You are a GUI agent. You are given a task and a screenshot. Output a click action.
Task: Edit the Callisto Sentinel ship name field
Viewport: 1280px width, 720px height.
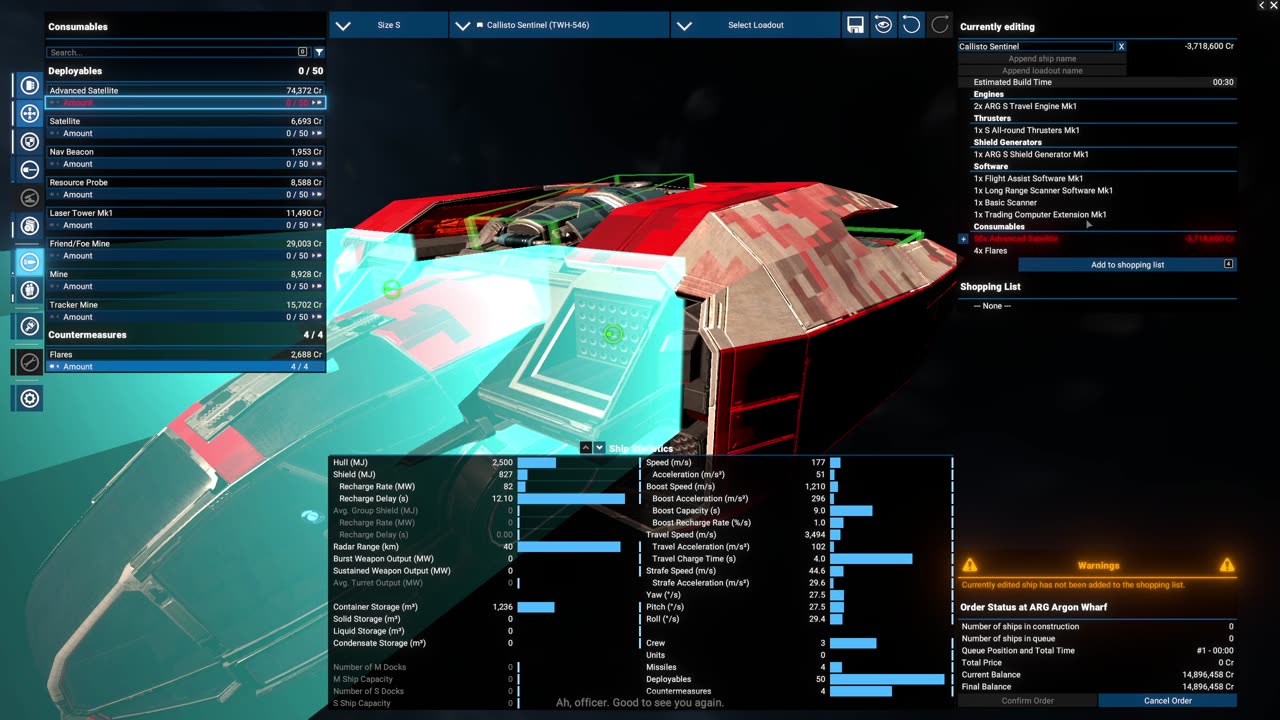click(x=1036, y=46)
